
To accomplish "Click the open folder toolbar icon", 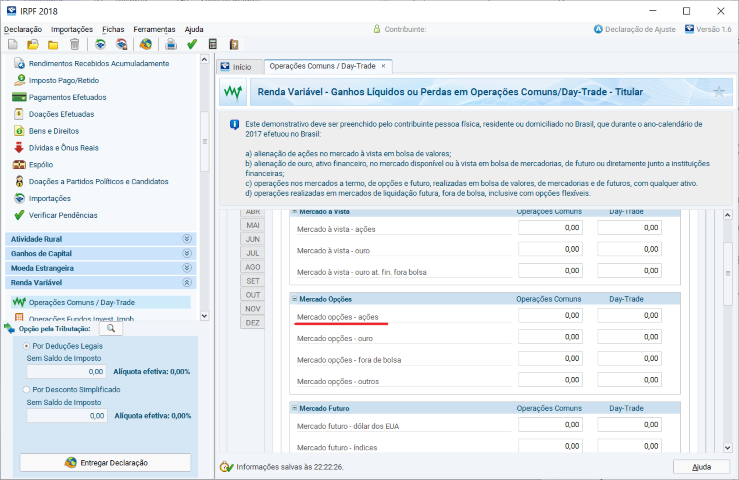I will point(33,44).
